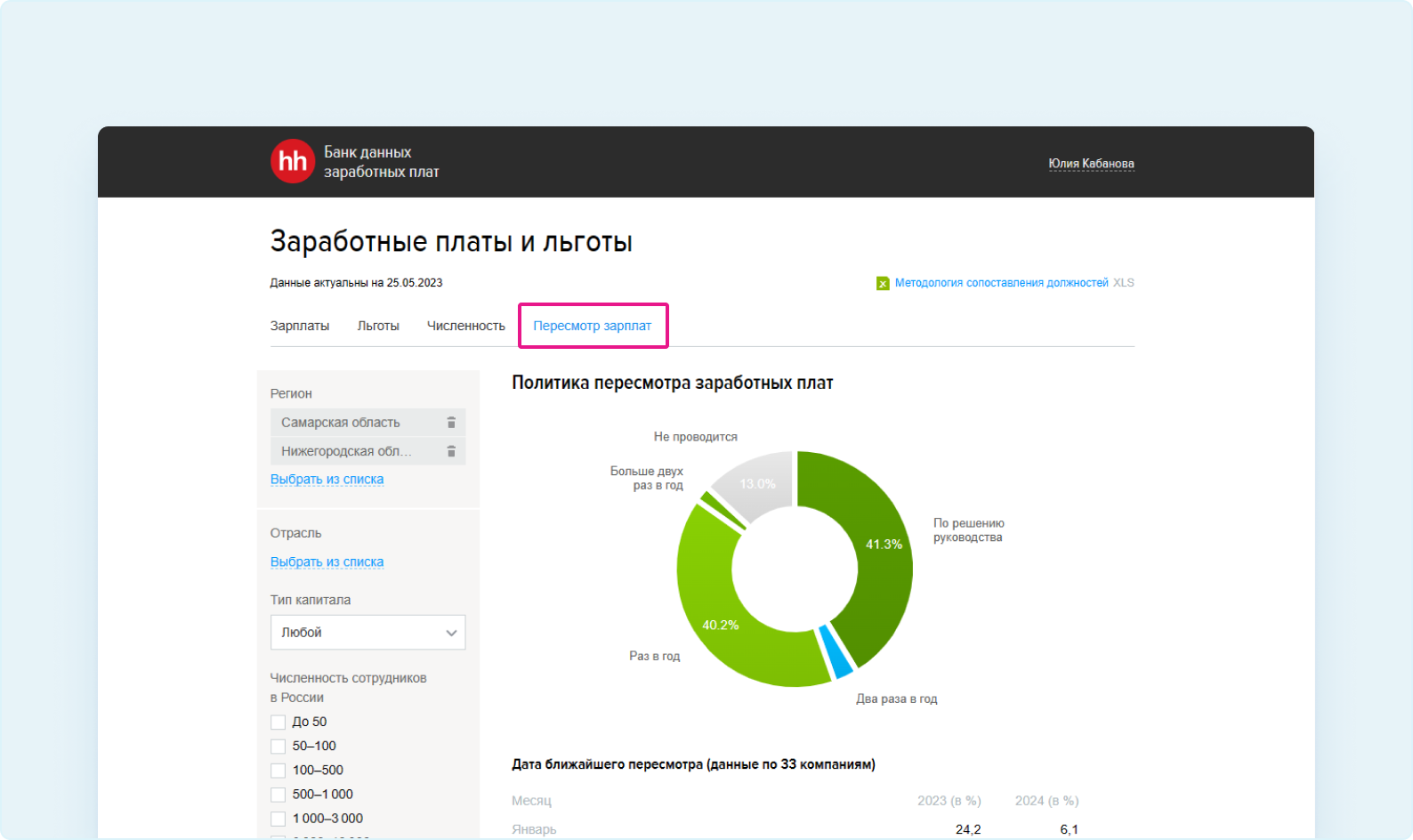
Task: Click the 2024 (в %) column header
Action: [x=1046, y=801]
